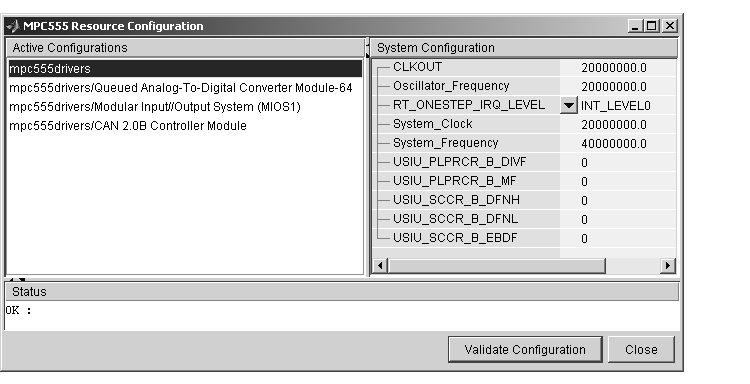Select the Oscillator_Frequency property label
Image resolution: width=750 pixels, height=384 pixels.
[x=451, y=86]
